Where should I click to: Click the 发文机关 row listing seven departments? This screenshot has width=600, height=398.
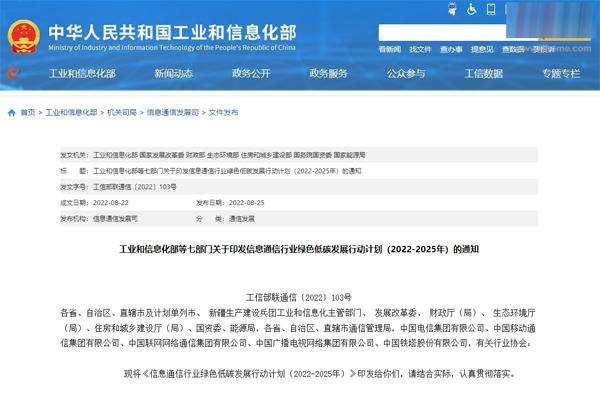299,155
